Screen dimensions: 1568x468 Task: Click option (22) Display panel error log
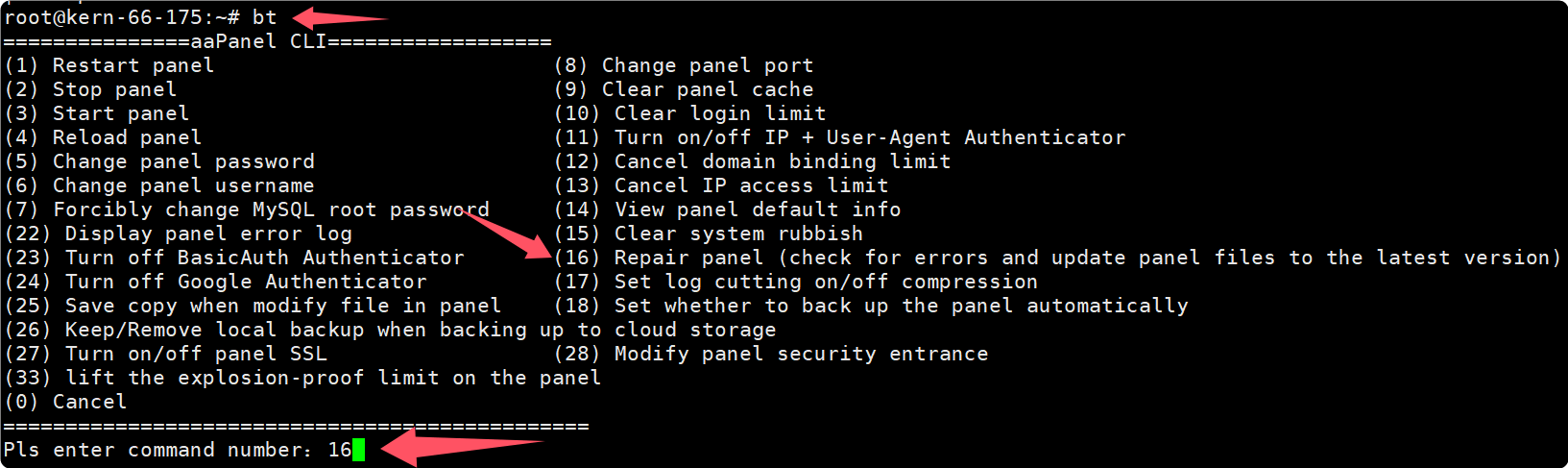(x=179, y=234)
